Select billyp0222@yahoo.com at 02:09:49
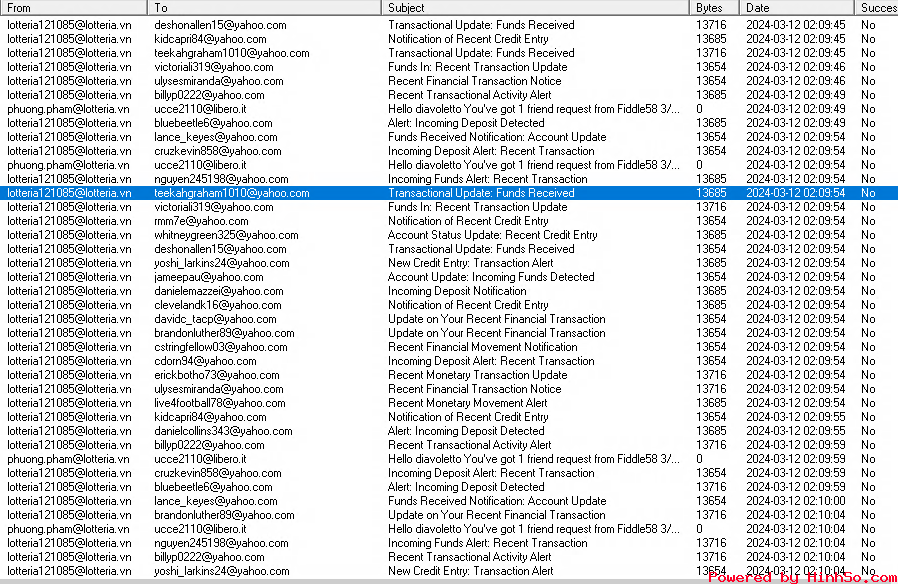This screenshot has height=584, width=898. 209,95
